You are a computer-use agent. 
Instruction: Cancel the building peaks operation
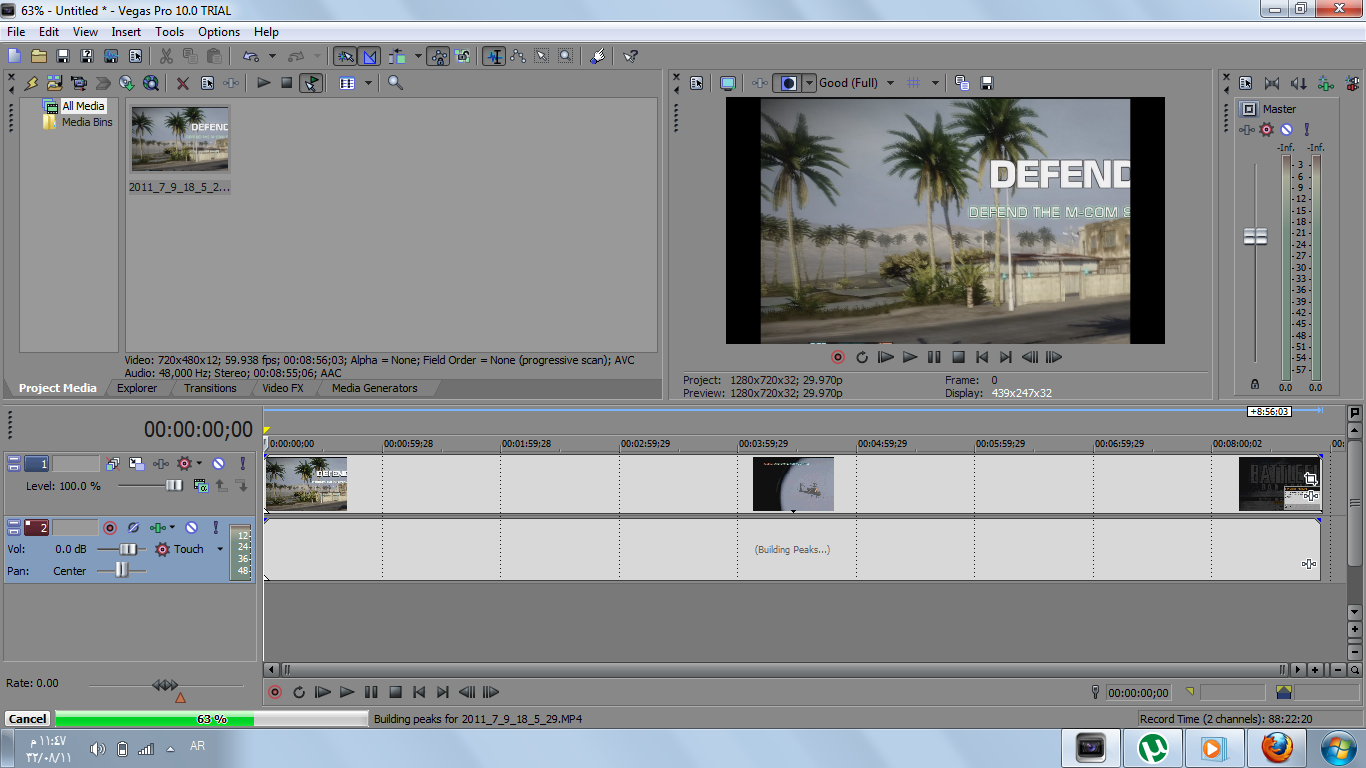pyautogui.click(x=28, y=719)
